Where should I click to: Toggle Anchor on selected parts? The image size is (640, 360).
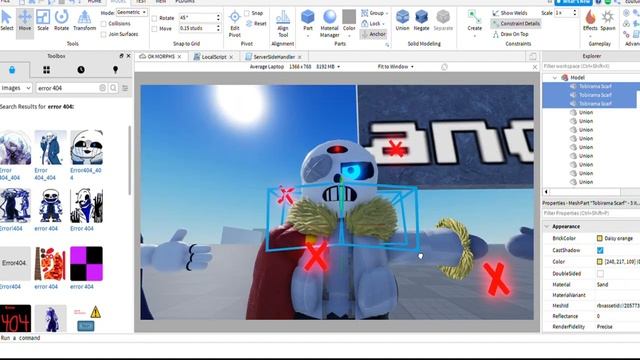point(373,34)
